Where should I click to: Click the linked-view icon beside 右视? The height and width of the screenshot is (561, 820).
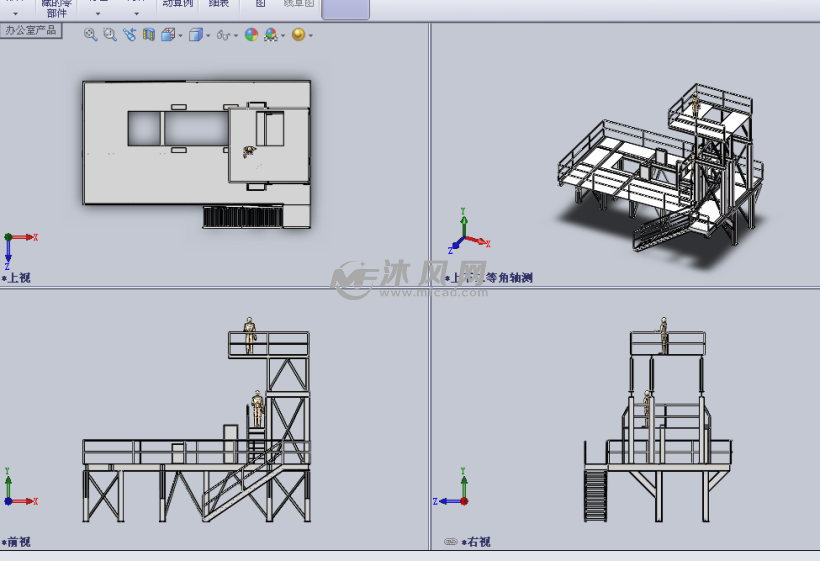[x=451, y=542]
